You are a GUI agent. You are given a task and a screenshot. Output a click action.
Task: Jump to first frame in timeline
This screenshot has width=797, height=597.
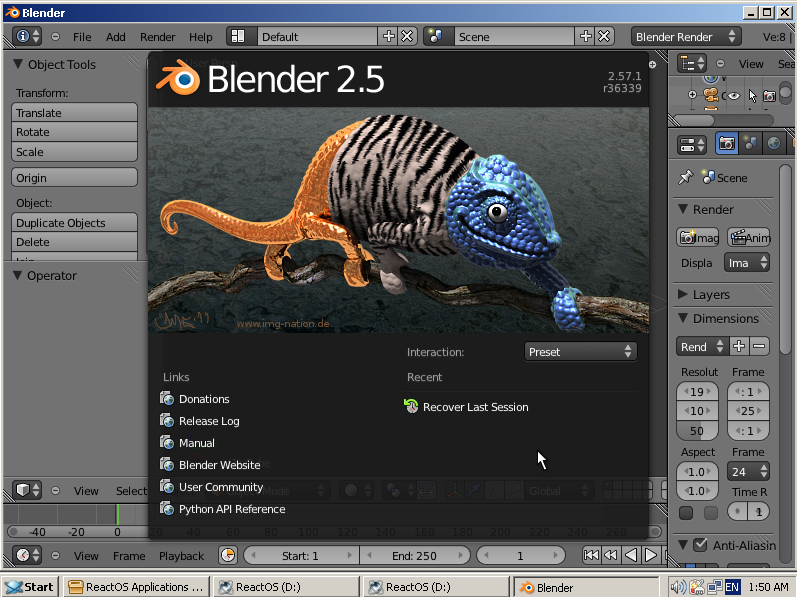[591, 555]
